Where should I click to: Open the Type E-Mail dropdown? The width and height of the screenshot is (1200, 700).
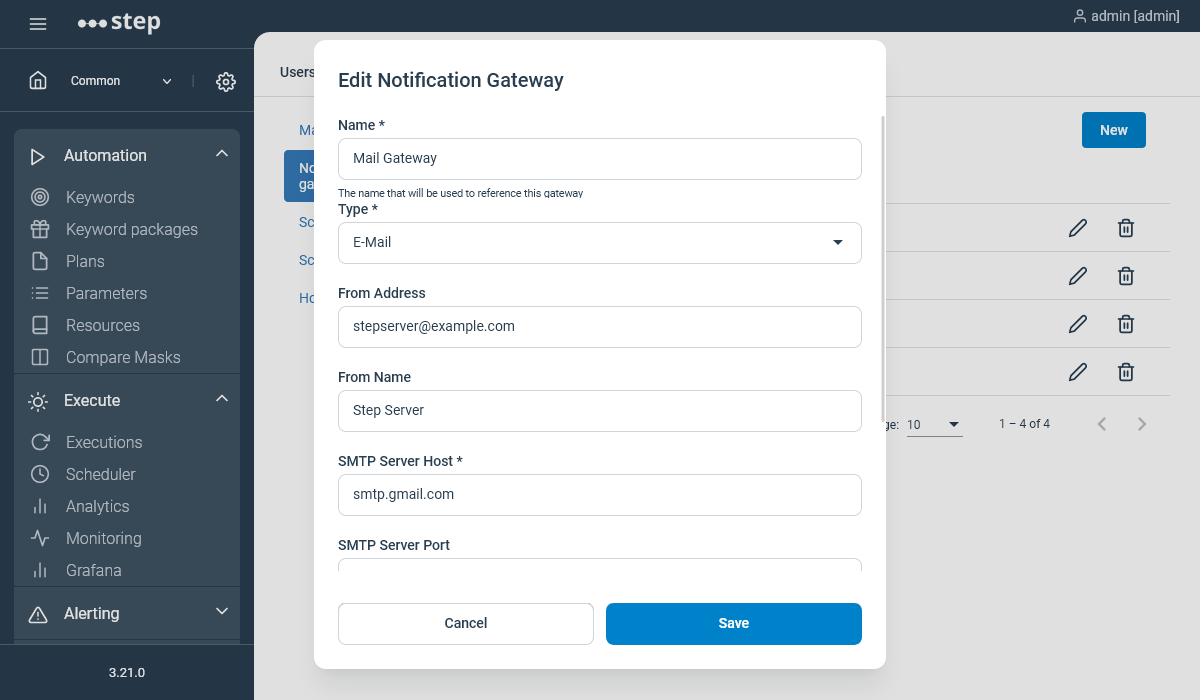coord(600,243)
